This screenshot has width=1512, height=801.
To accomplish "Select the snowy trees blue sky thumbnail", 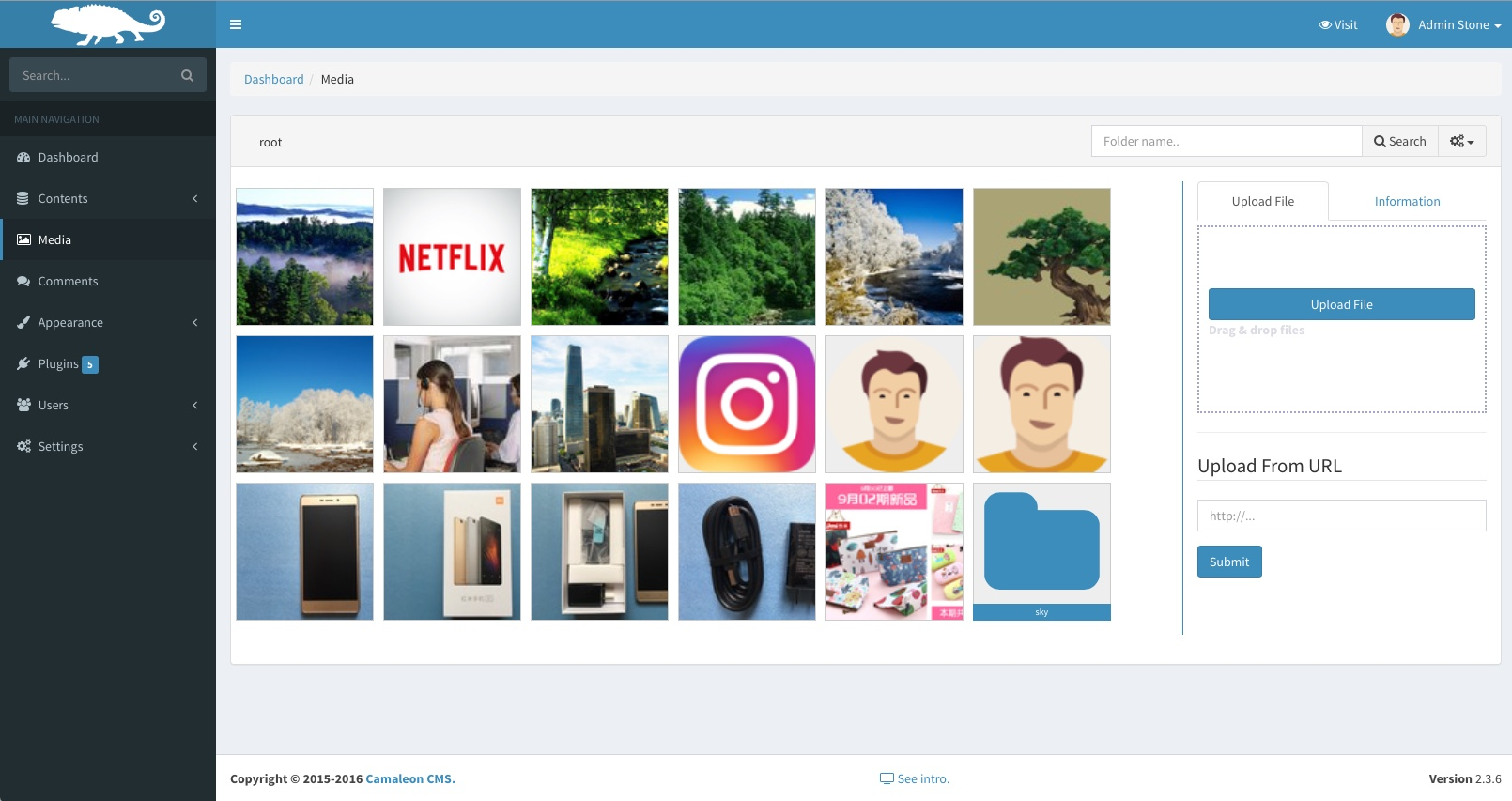I will (304, 404).
